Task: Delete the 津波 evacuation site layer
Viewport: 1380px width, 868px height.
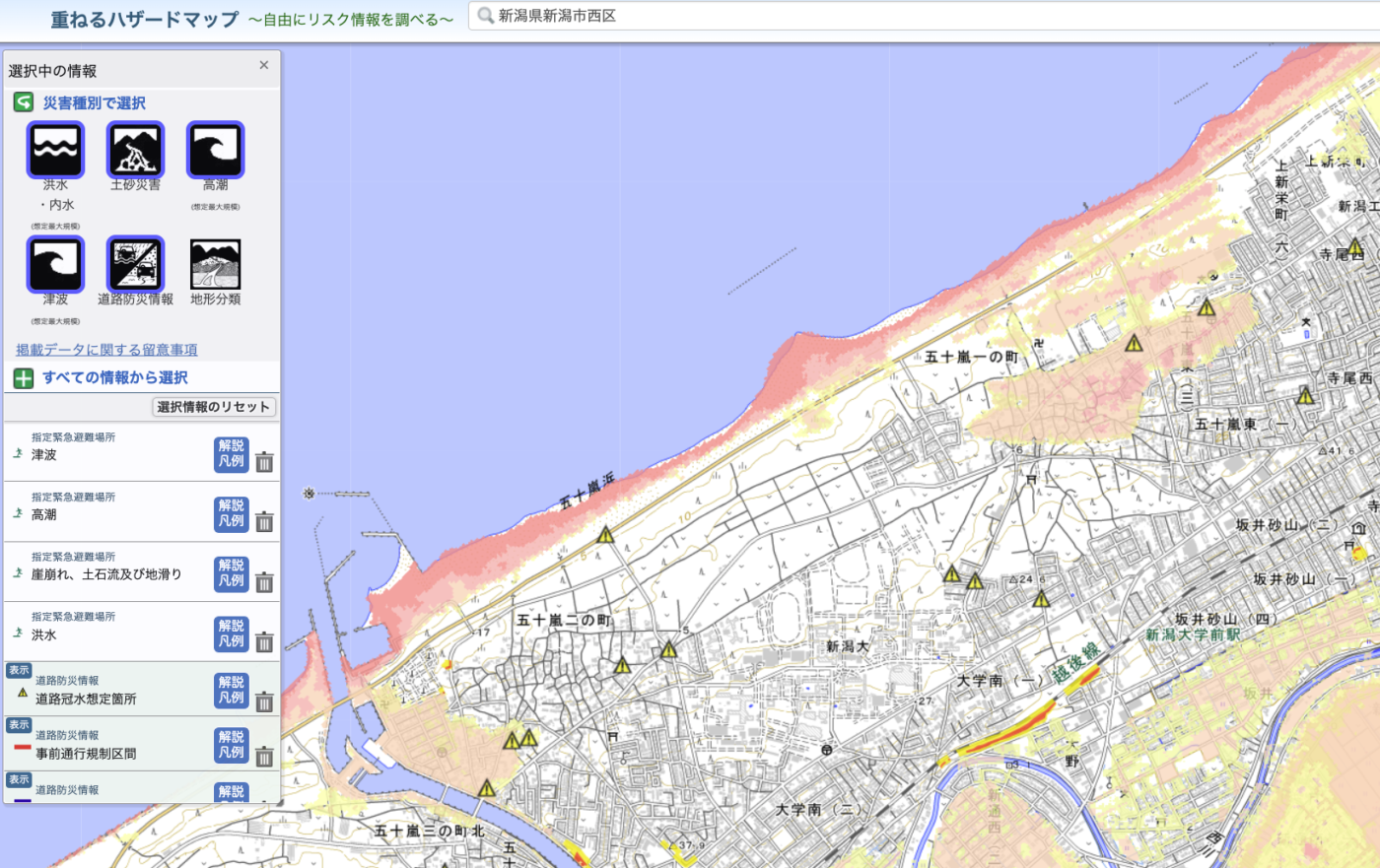Action: (264, 462)
